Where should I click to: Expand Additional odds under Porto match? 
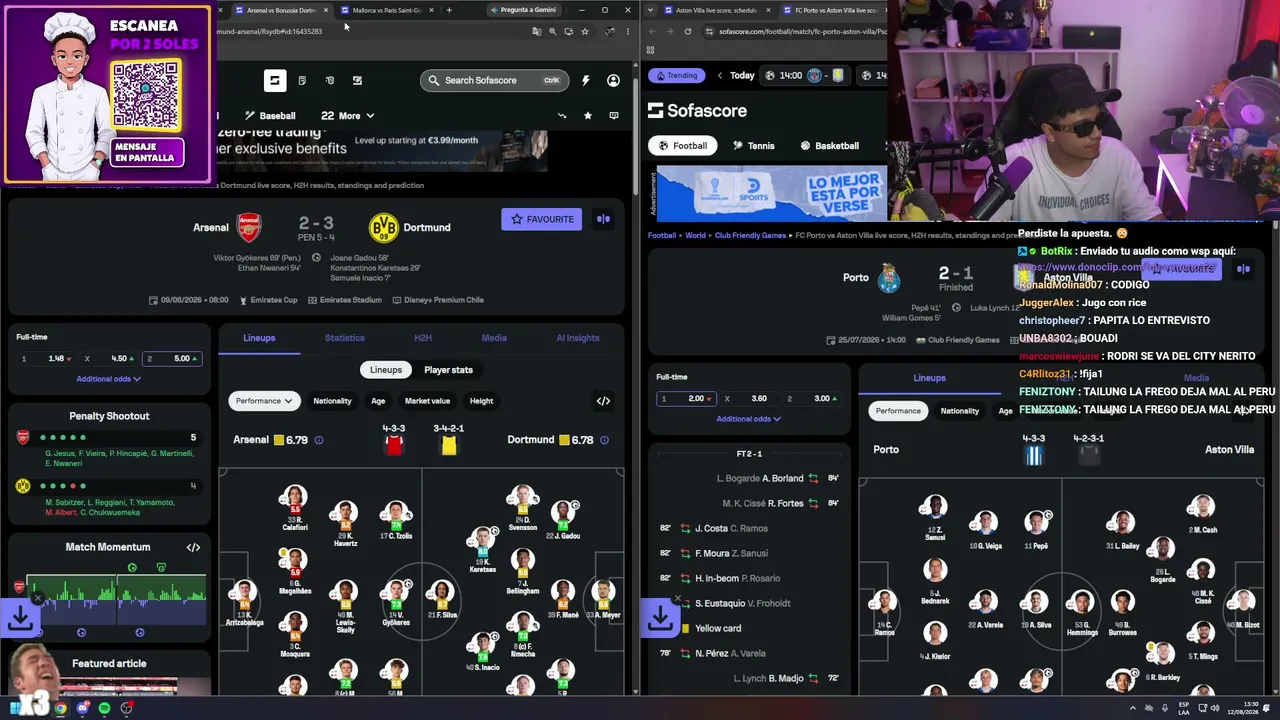(749, 419)
